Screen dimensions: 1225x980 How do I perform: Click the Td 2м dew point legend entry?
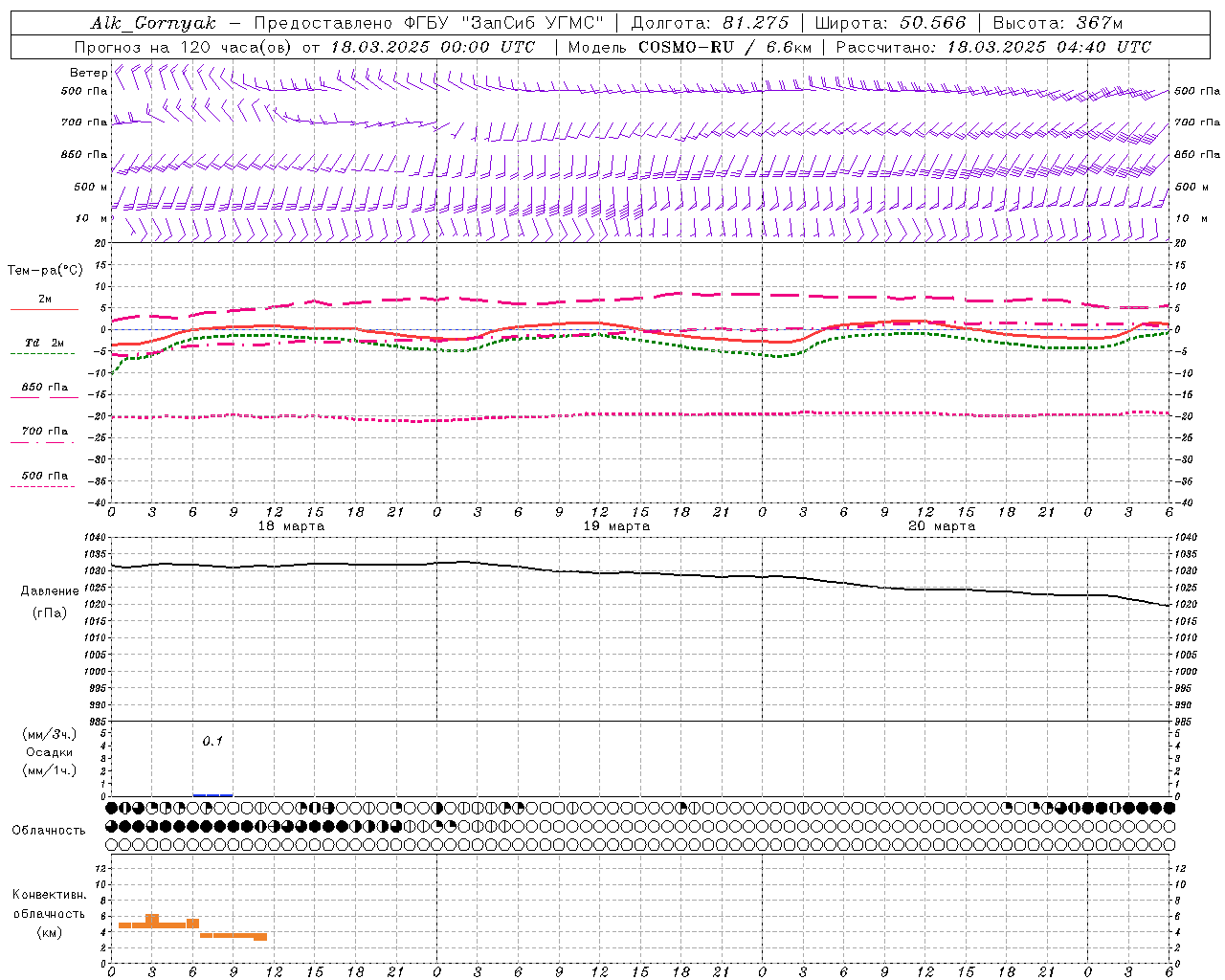45,343
